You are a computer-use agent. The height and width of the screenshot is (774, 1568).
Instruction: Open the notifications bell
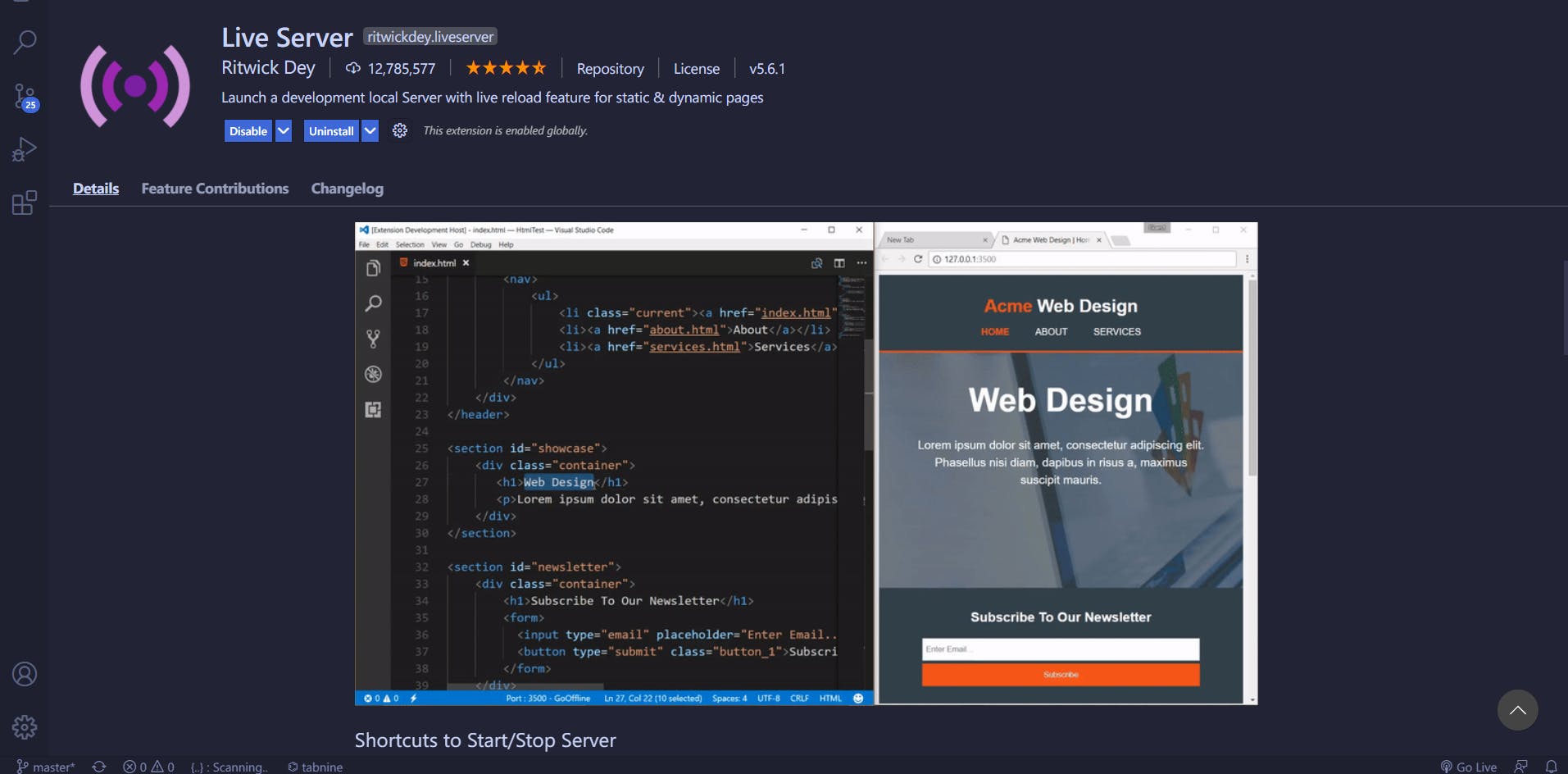(x=1551, y=767)
